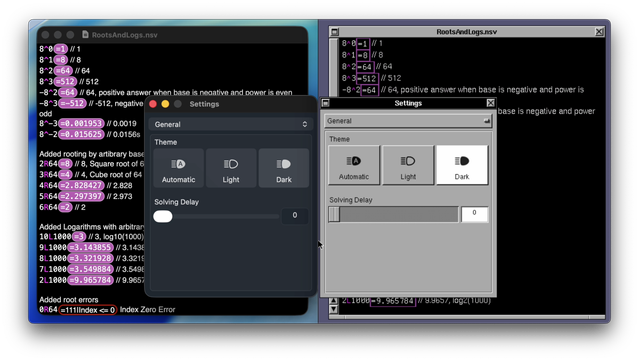
Task: Expand the General combo box in gray Settings
Action: tap(408, 121)
